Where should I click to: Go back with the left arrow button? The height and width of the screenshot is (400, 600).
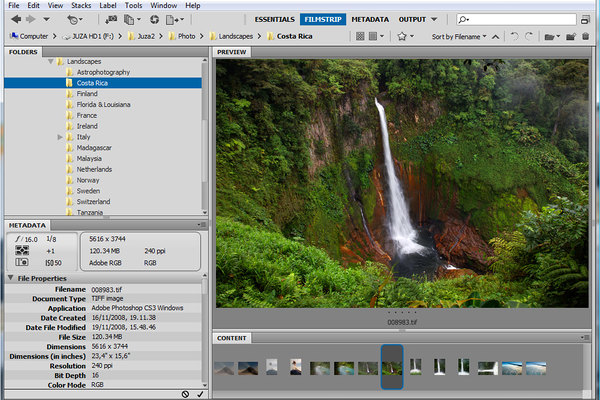pyautogui.click(x=16, y=19)
